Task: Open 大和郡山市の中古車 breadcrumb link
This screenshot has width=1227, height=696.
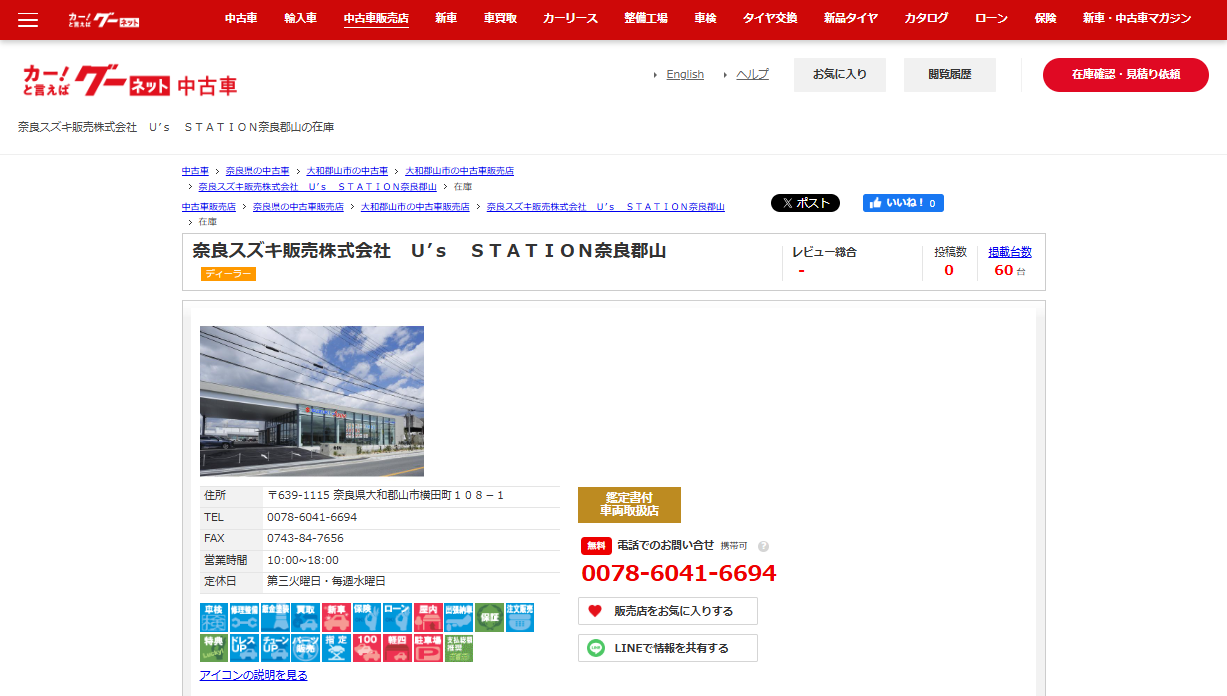Action: pyautogui.click(x=347, y=171)
